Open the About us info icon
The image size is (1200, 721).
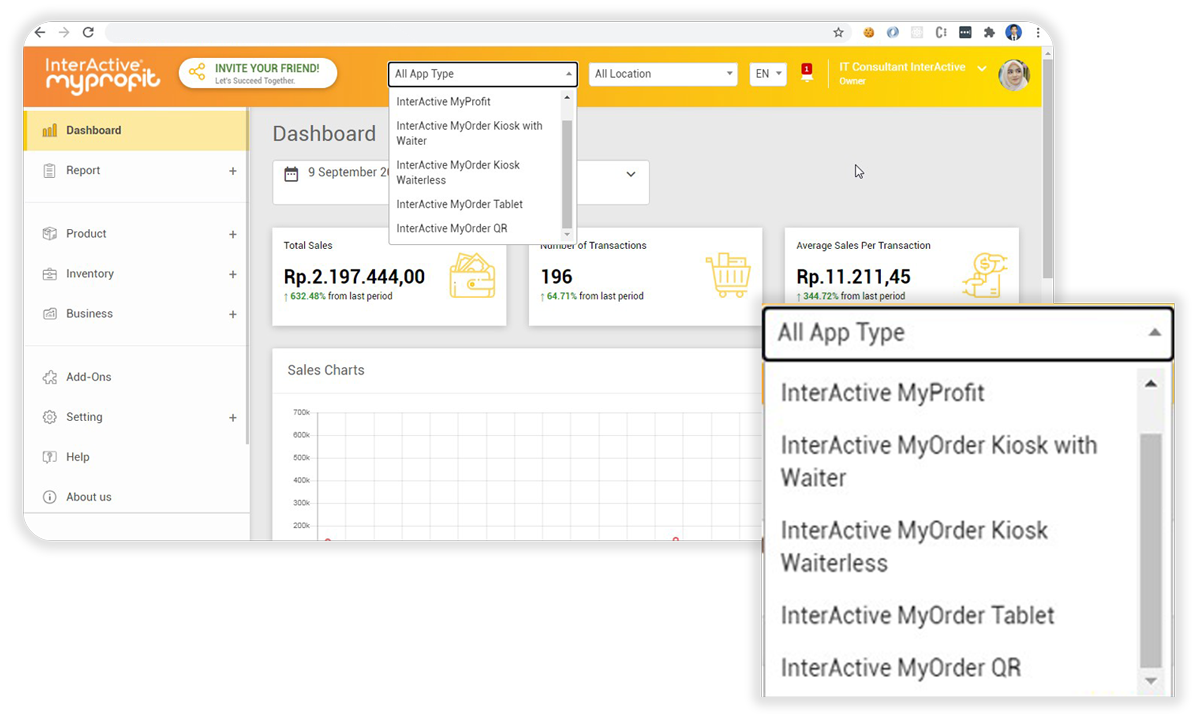[x=50, y=496]
